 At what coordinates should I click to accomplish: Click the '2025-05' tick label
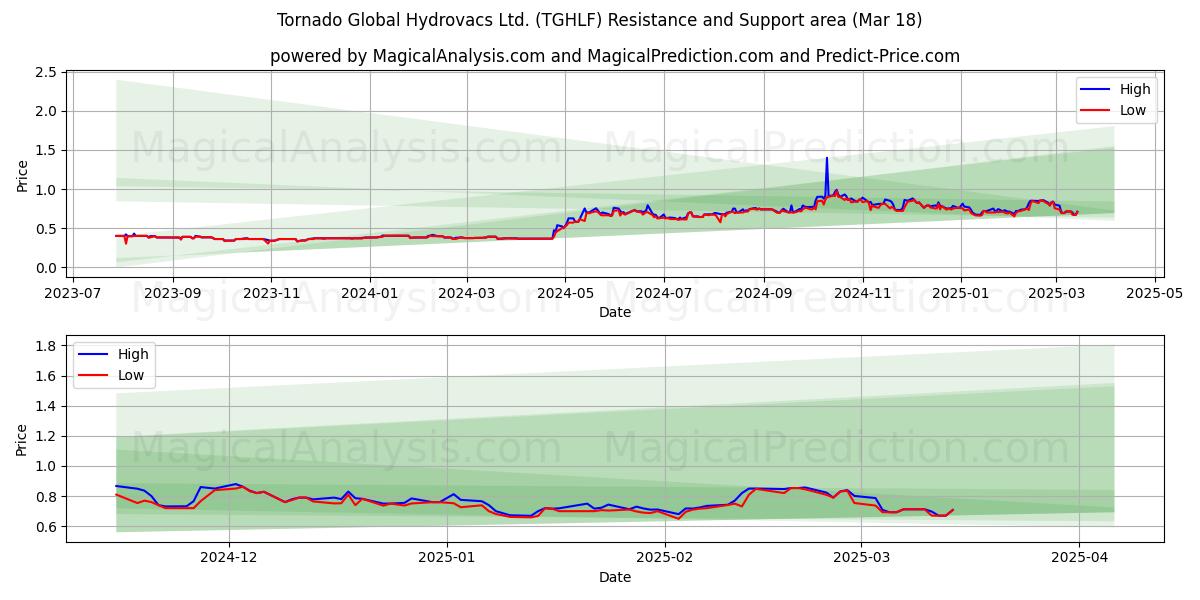1155,293
